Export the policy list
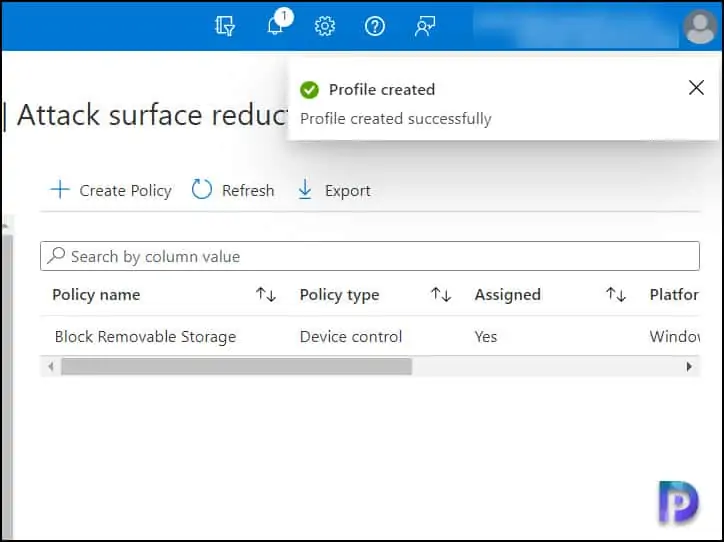The image size is (724, 542). (x=334, y=190)
